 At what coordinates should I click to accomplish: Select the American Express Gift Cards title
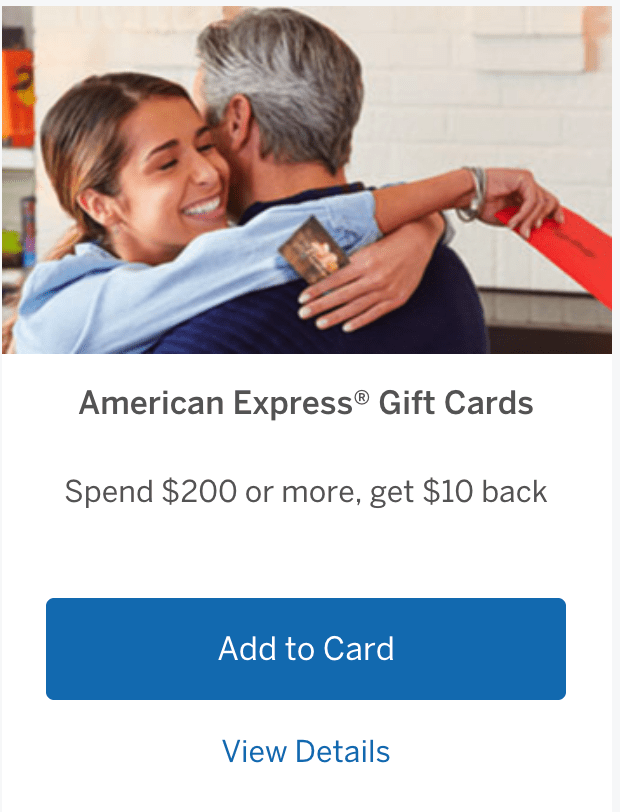(306, 403)
